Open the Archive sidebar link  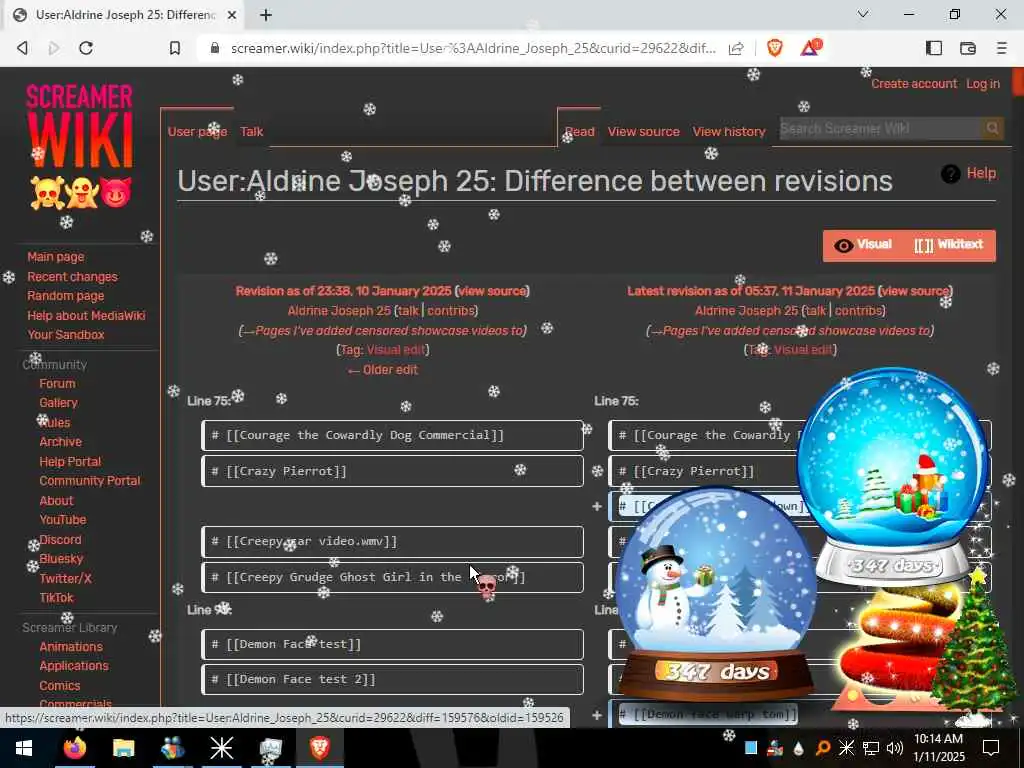click(60, 442)
